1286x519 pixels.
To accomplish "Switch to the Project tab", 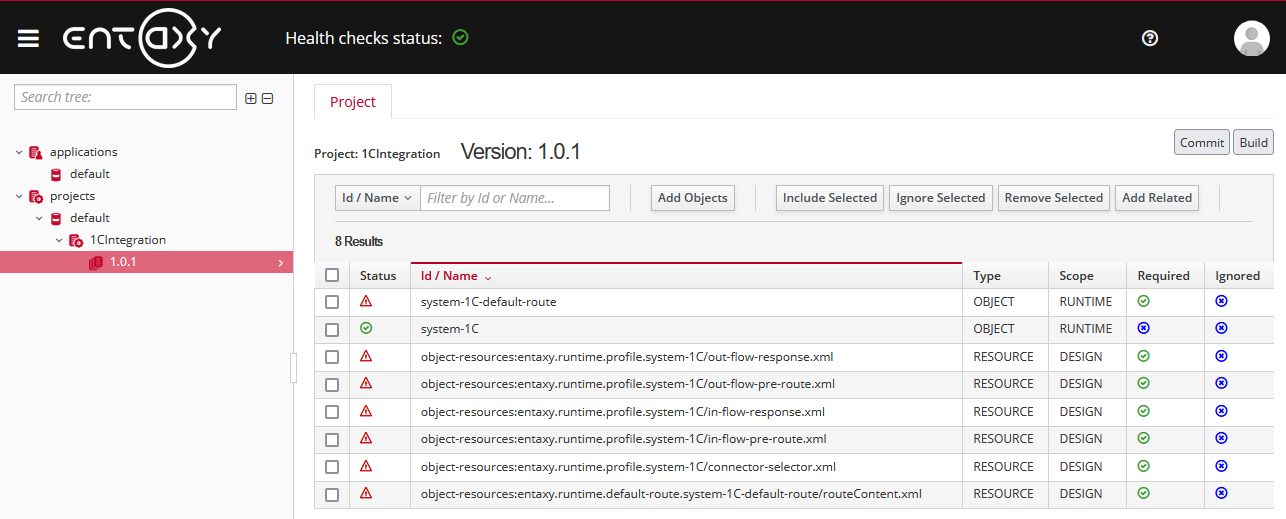I will pyautogui.click(x=353, y=102).
